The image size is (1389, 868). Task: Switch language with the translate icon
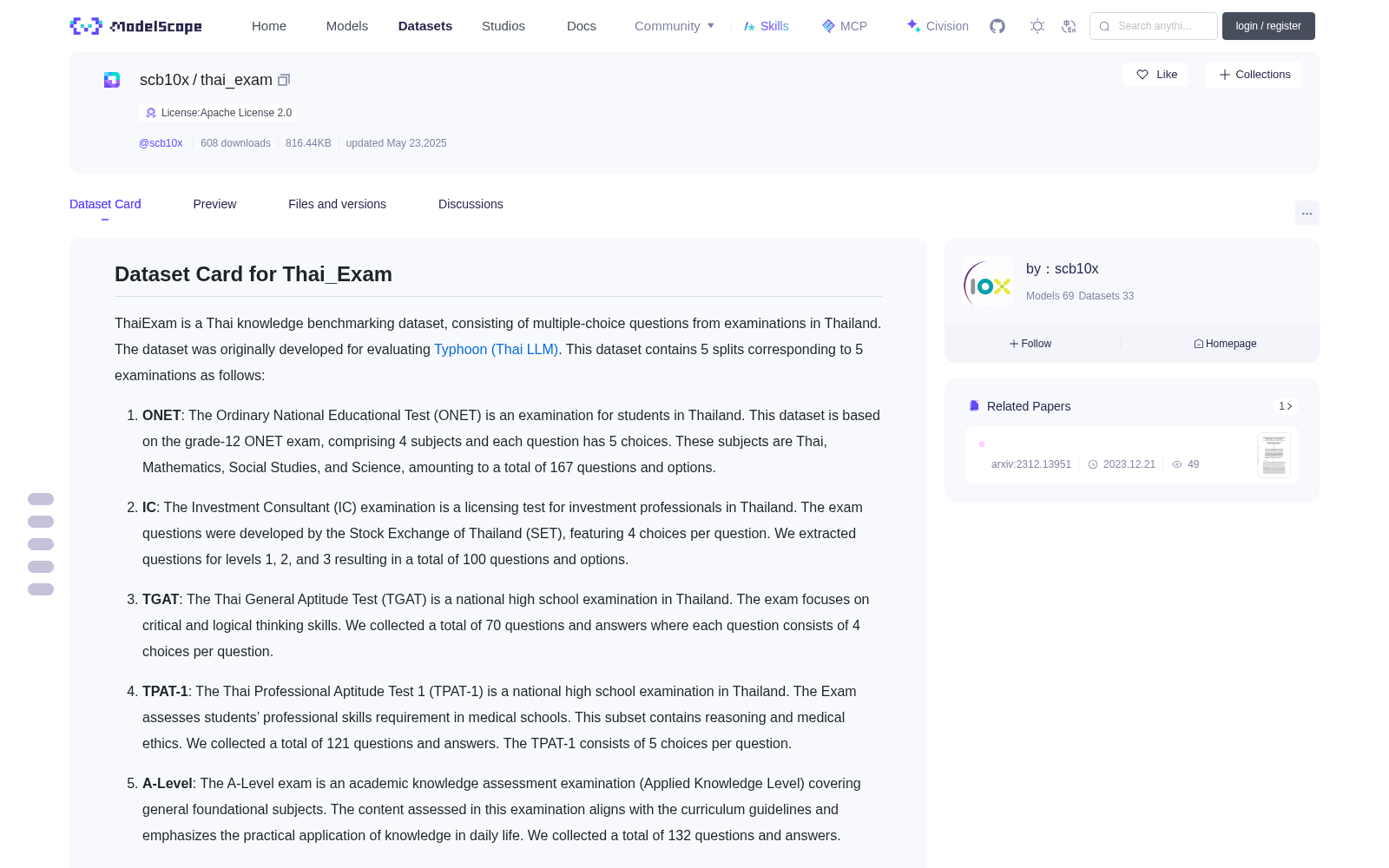[1070, 26]
